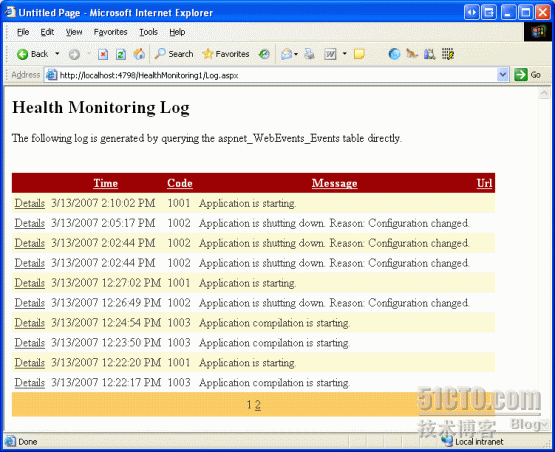Sort the log by Url column

tap(484, 183)
